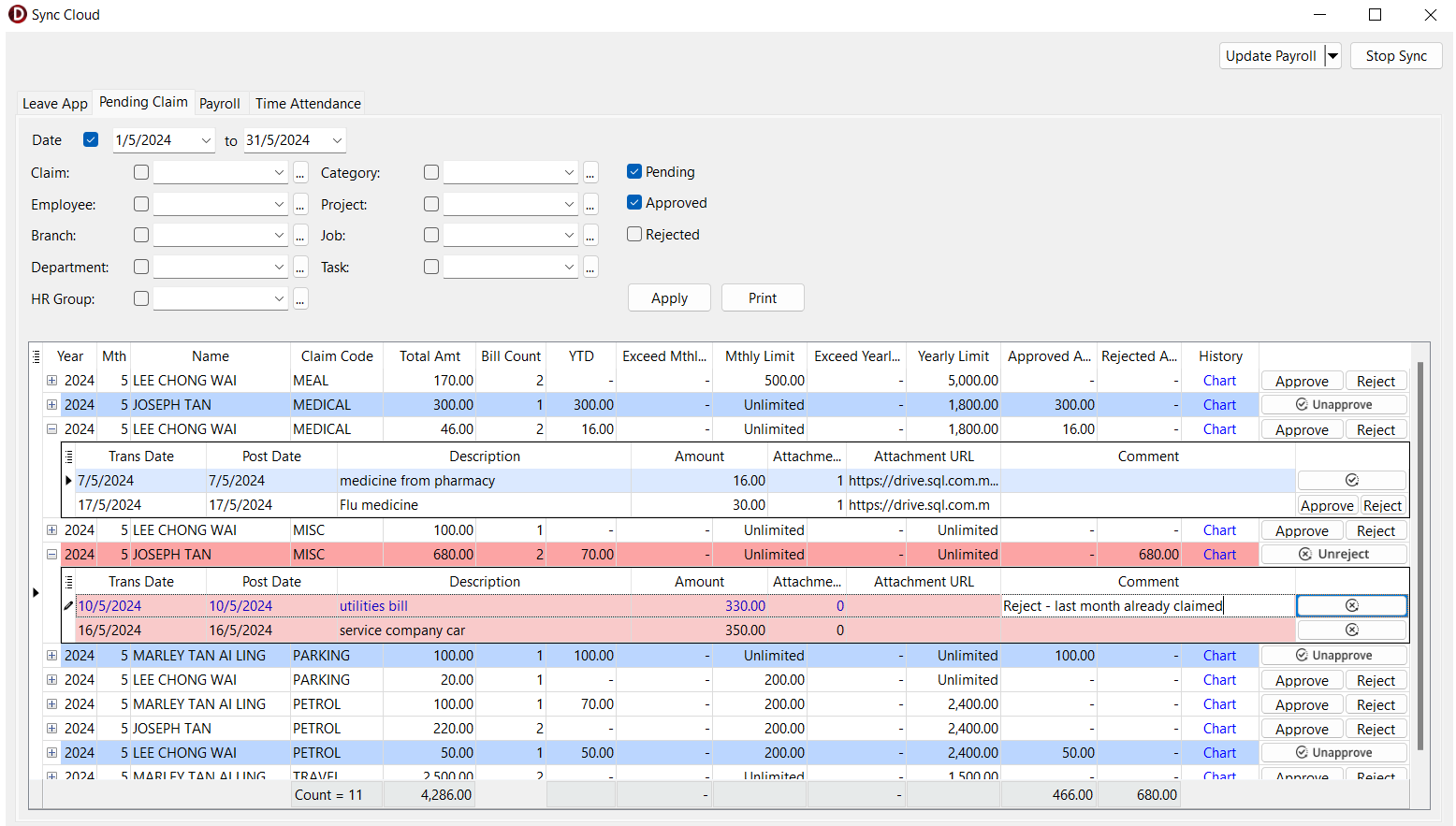The height and width of the screenshot is (826, 1456).
Task: Open ellipsis lookup button beside Category filter
Action: pos(590,173)
